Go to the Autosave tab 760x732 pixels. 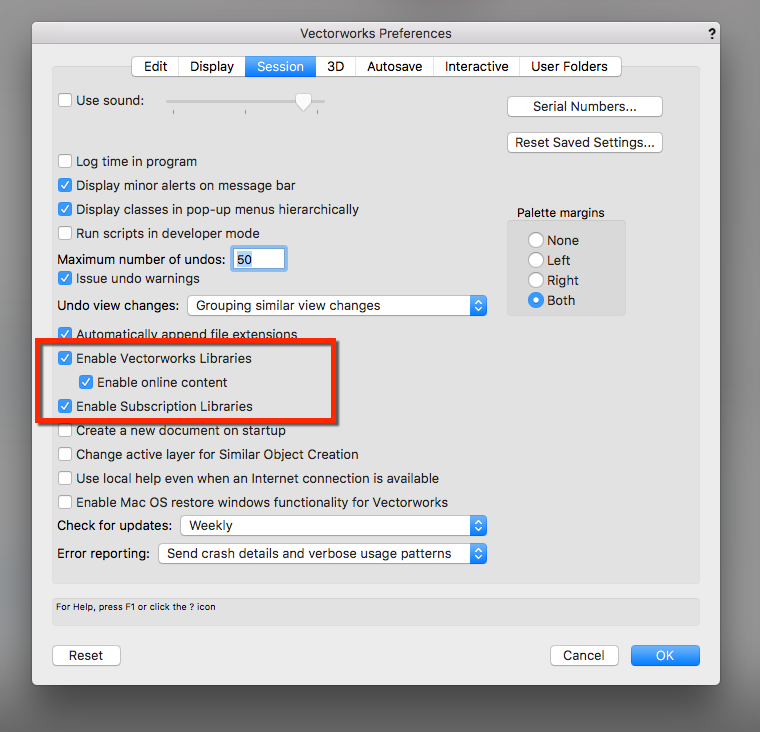(395, 66)
